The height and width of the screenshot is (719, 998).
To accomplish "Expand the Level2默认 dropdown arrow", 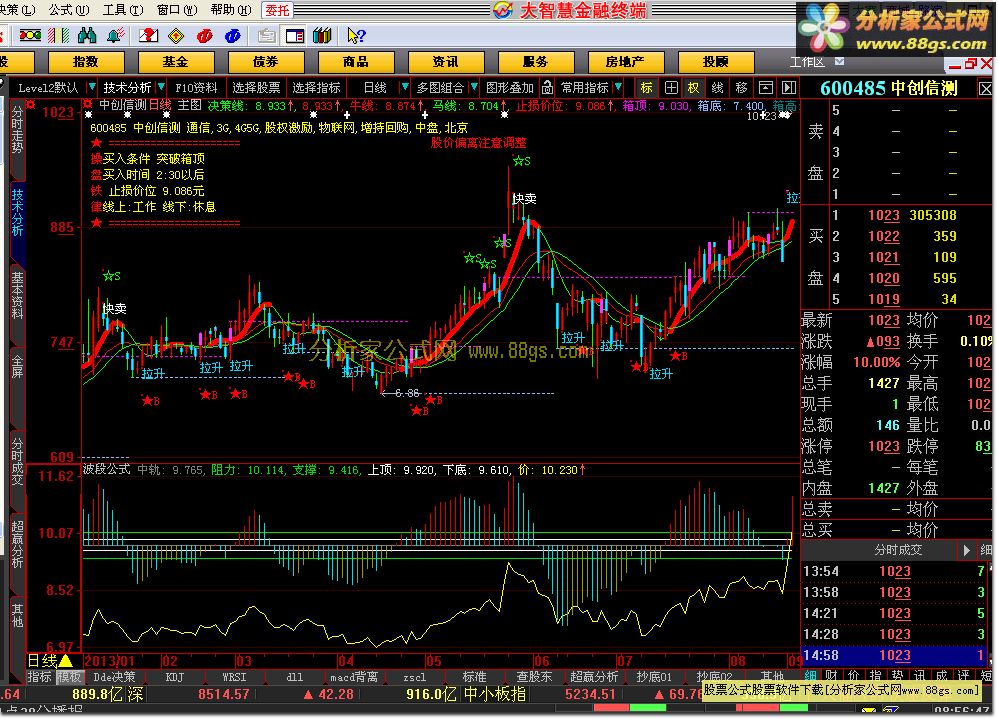I will [92, 87].
